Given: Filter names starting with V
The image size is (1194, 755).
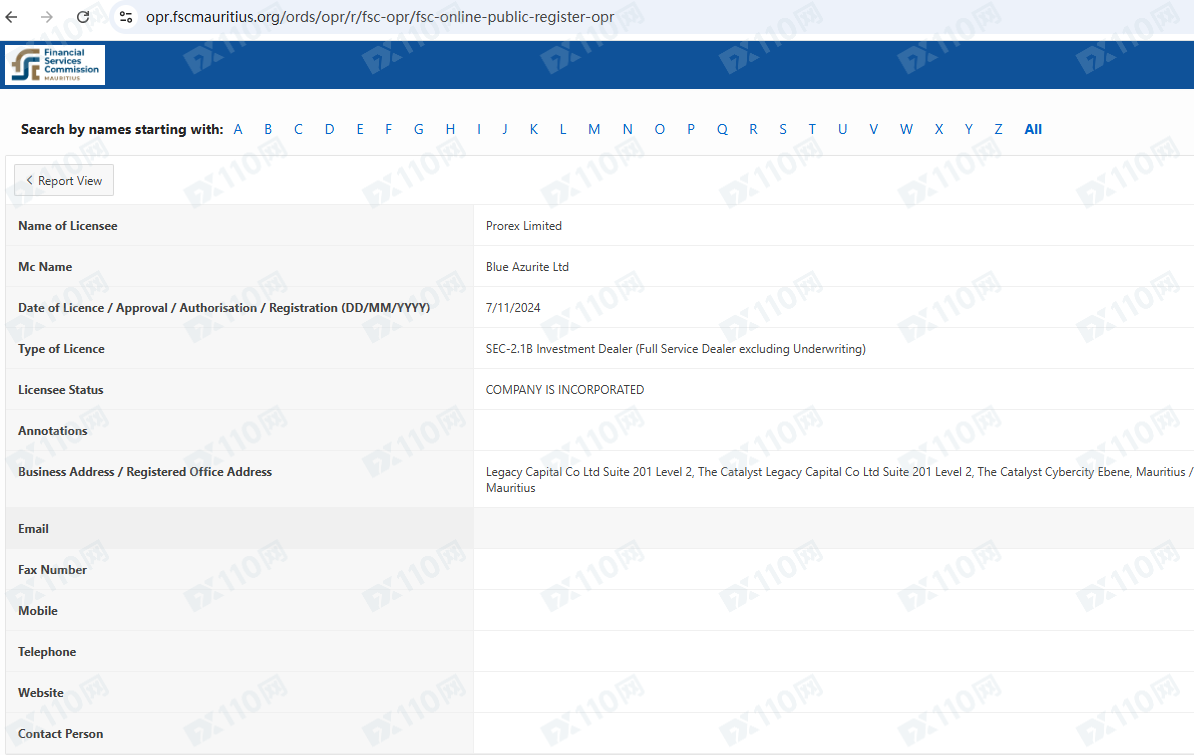Looking at the screenshot, I should point(873,130).
